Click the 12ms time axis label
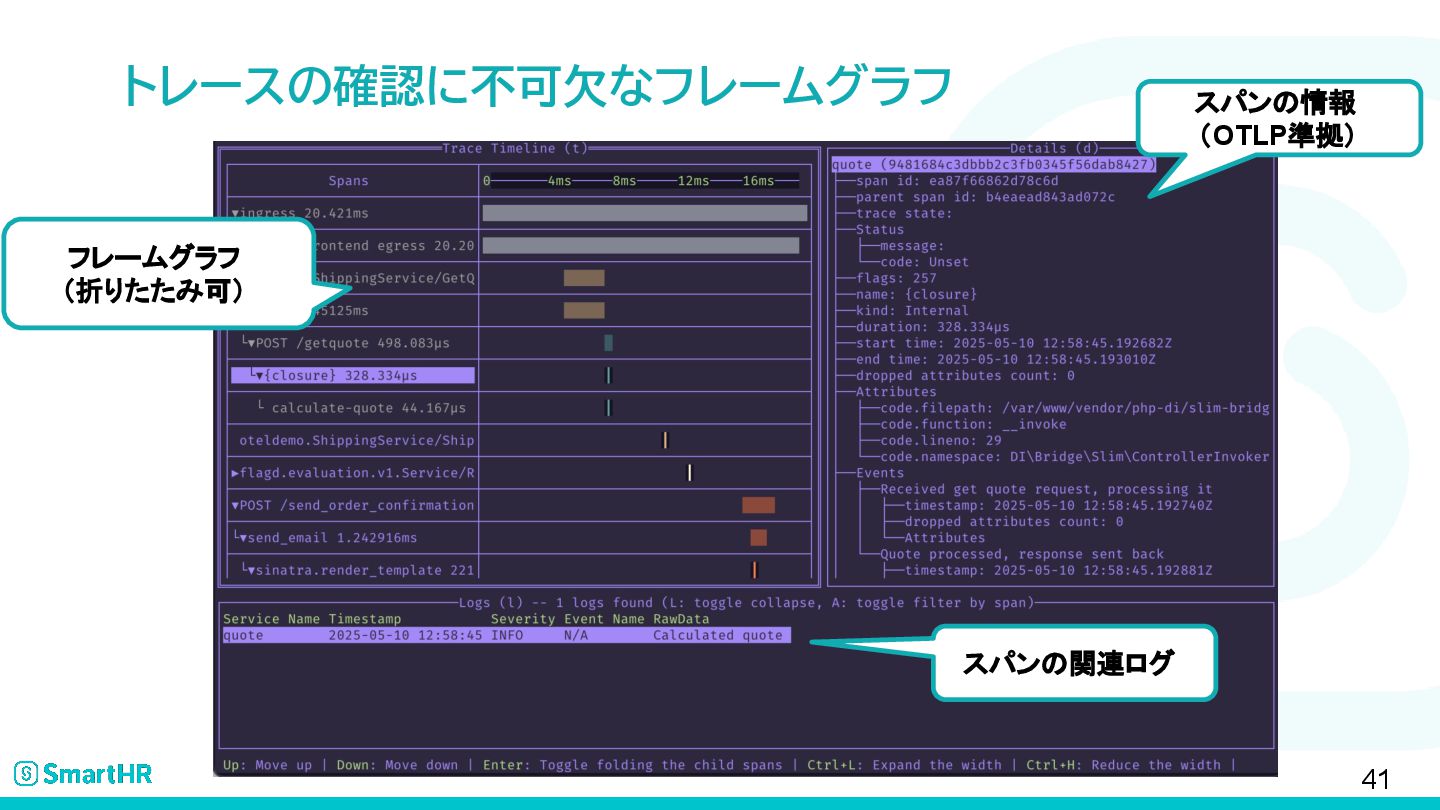The width and height of the screenshot is (1440, 810). (693, 181)
